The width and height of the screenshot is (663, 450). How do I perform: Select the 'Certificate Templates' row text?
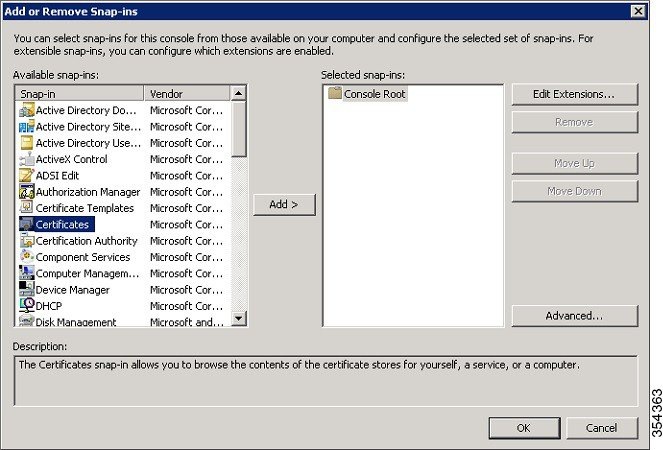(x=85, y=209)
